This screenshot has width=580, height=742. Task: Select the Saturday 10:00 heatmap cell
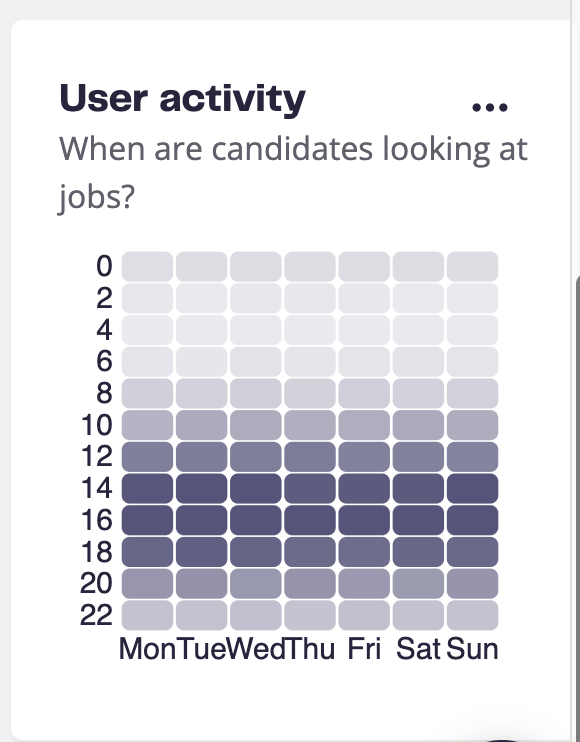click(x=418, y=425)
